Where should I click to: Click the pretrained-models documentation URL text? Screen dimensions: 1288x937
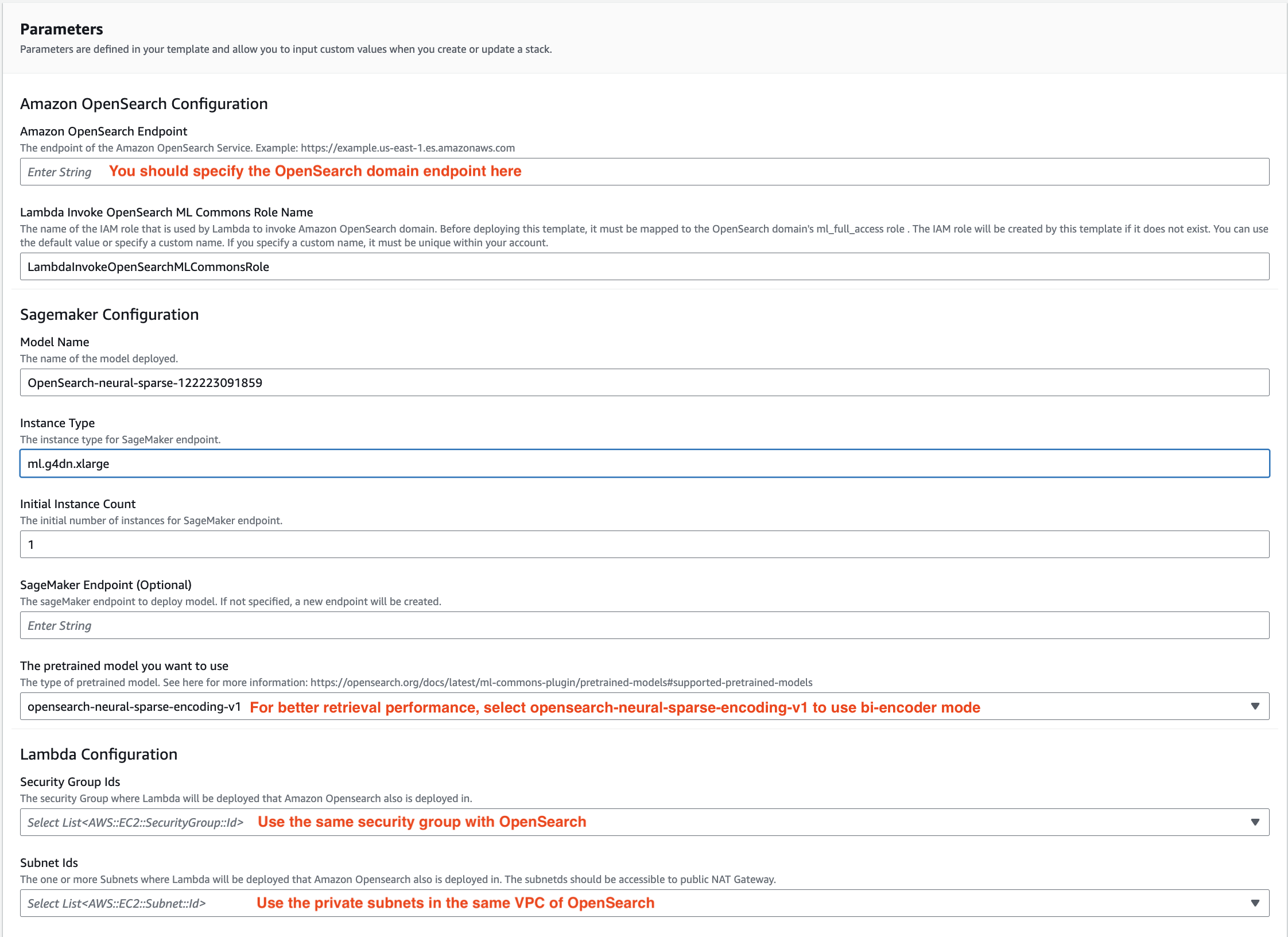pyautogui.click(x=561, y=683)
